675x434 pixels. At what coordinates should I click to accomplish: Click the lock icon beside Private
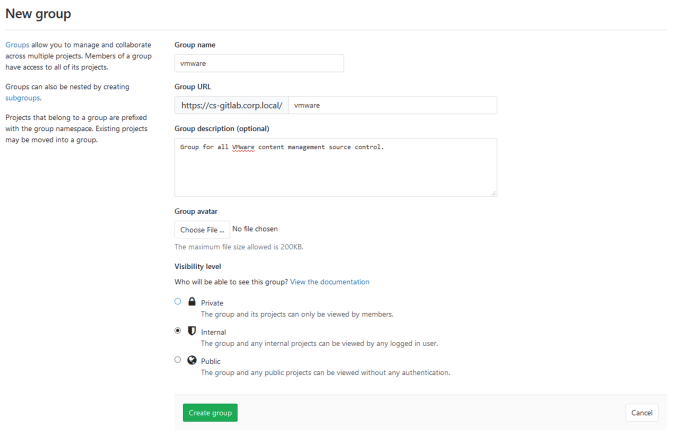pos(192,301)
